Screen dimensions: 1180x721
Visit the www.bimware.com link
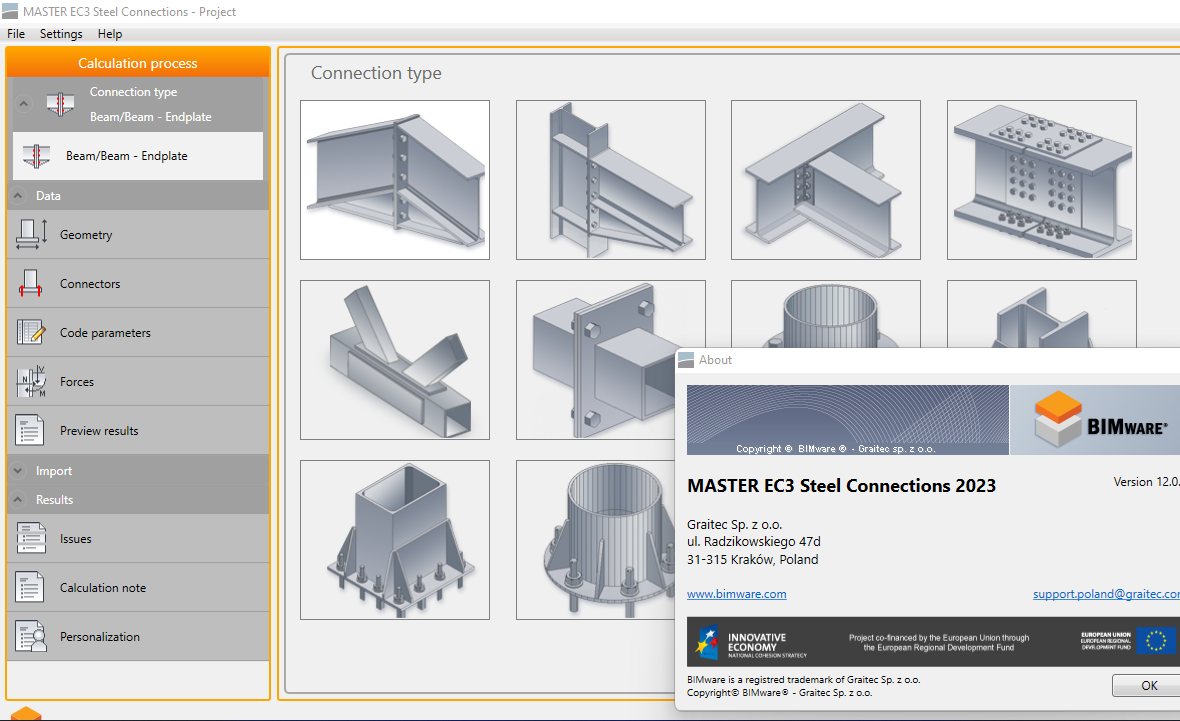click(x=736, y=593)
